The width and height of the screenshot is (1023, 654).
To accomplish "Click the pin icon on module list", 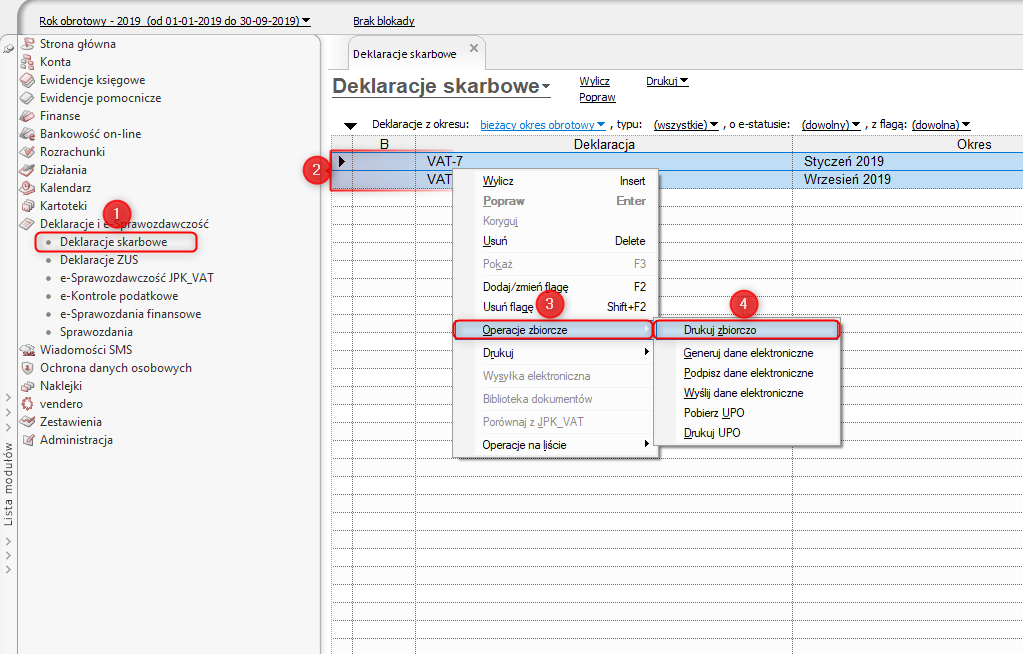I will 8,48.
